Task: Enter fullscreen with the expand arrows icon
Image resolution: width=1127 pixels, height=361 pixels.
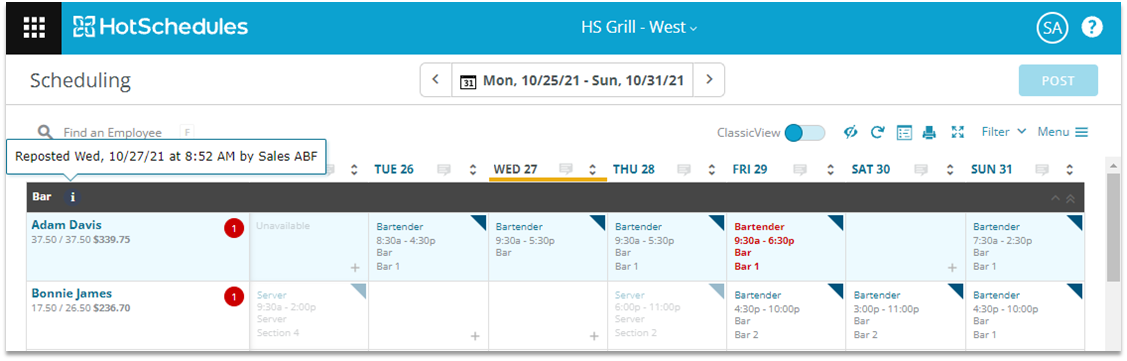Action: [957, 132]
